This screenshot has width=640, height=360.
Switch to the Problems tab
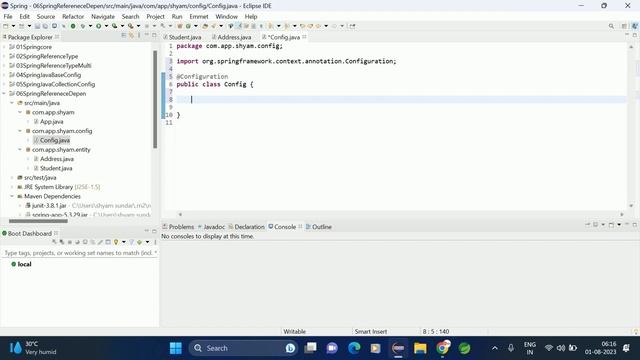pyautogui.click(x=178, y=227)
